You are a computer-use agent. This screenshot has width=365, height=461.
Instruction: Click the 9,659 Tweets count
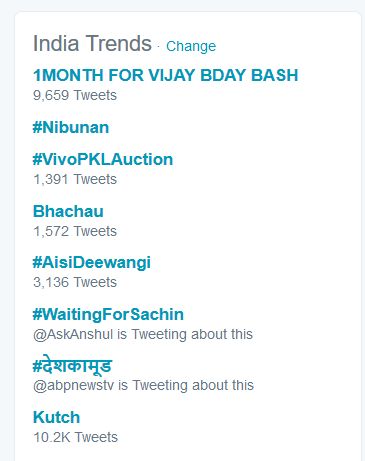click(75, 95)
